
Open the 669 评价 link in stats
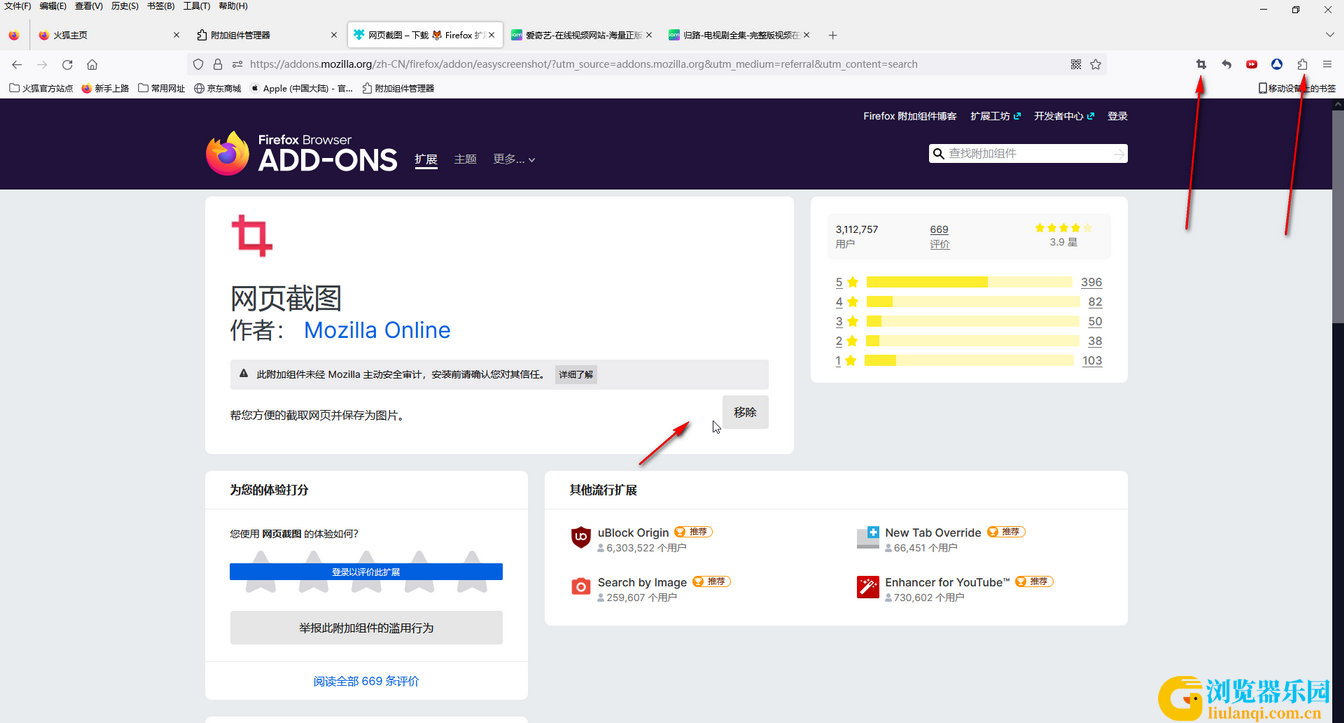click(x=940, y=236)
